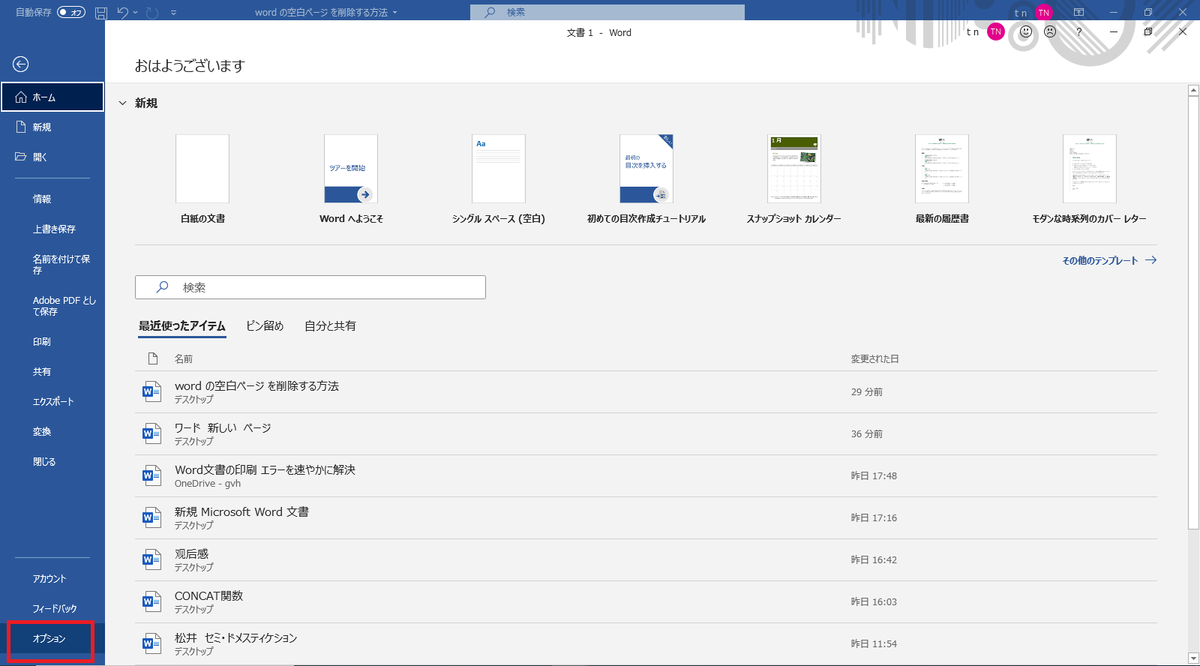Screen dimensions: 1200x666
Task: Click the pink TN account avatar in title bar
Action: [x=1044, y=12]
